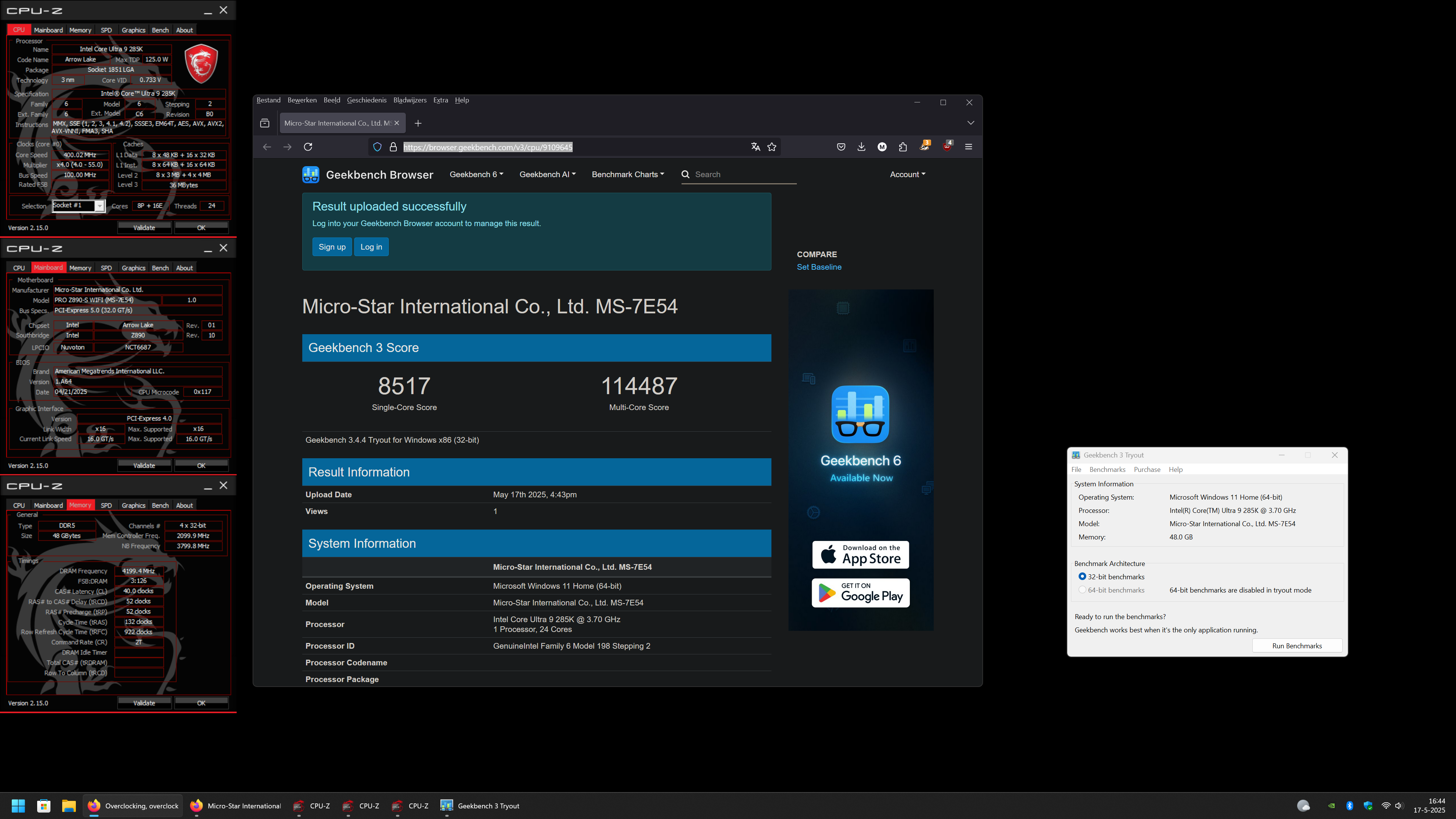1456x819 pixels.
Task: Click OK in bottom CPU-Z Memory window
Action: pos(201,703)
